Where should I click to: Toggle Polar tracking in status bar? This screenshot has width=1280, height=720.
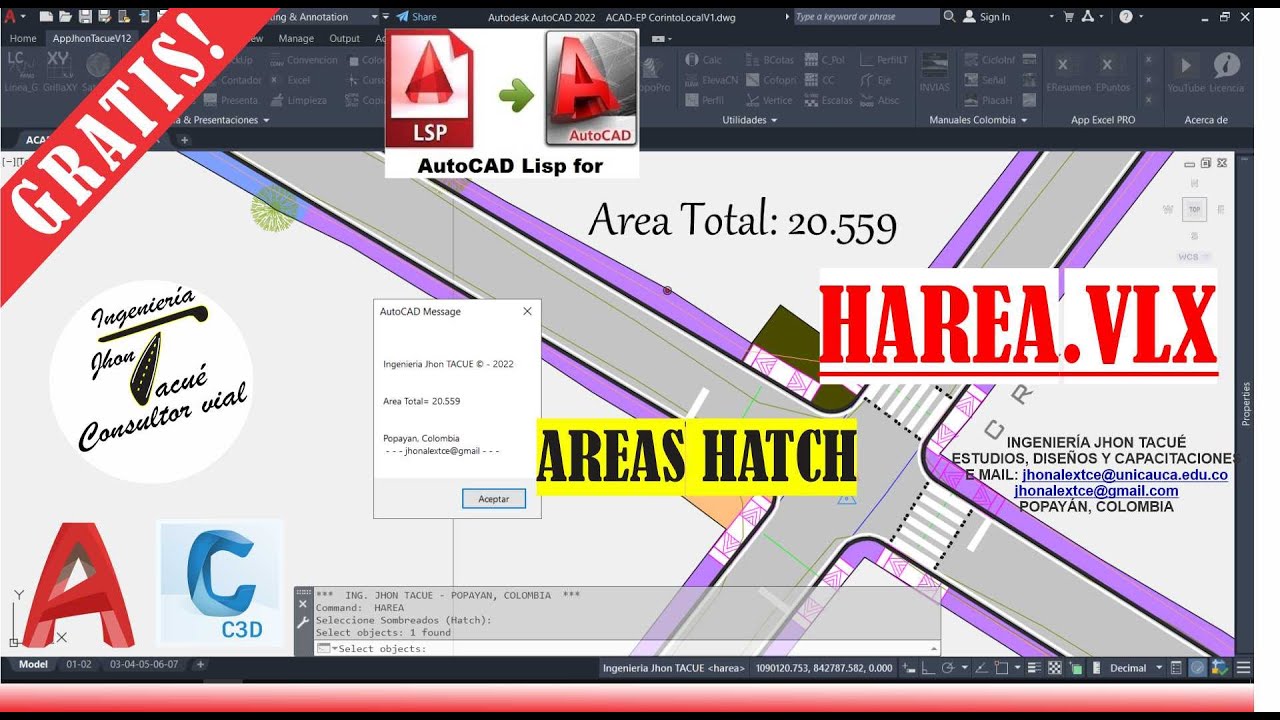coord(947,668)
